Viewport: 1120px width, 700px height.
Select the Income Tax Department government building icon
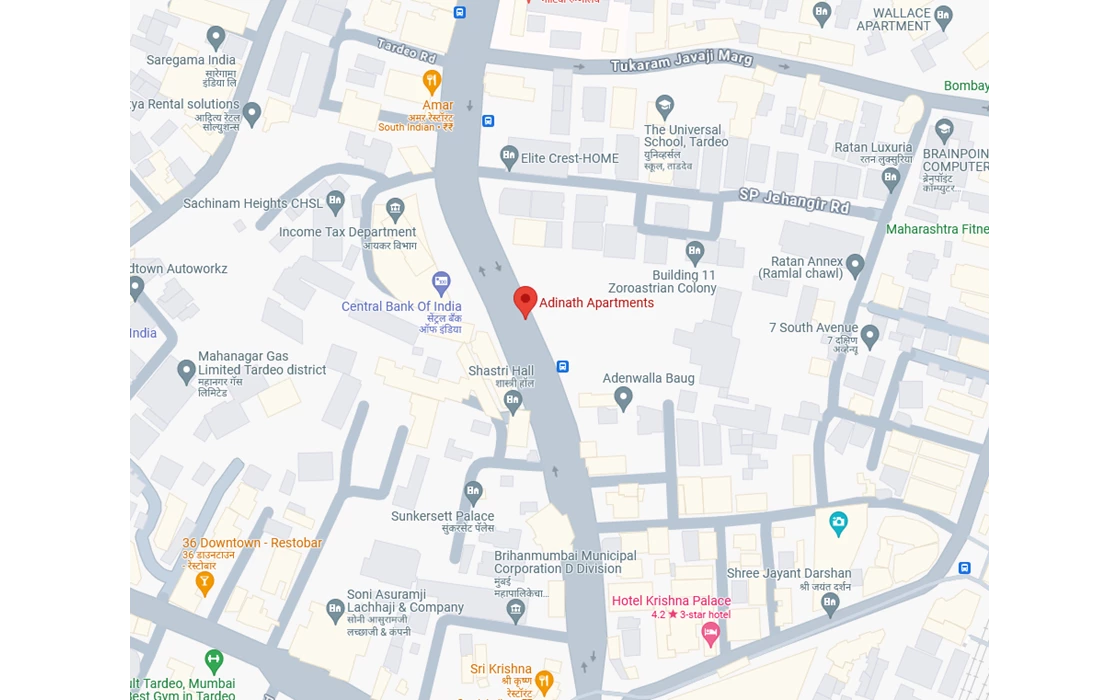pyautogui.click(x=395, y=211)
